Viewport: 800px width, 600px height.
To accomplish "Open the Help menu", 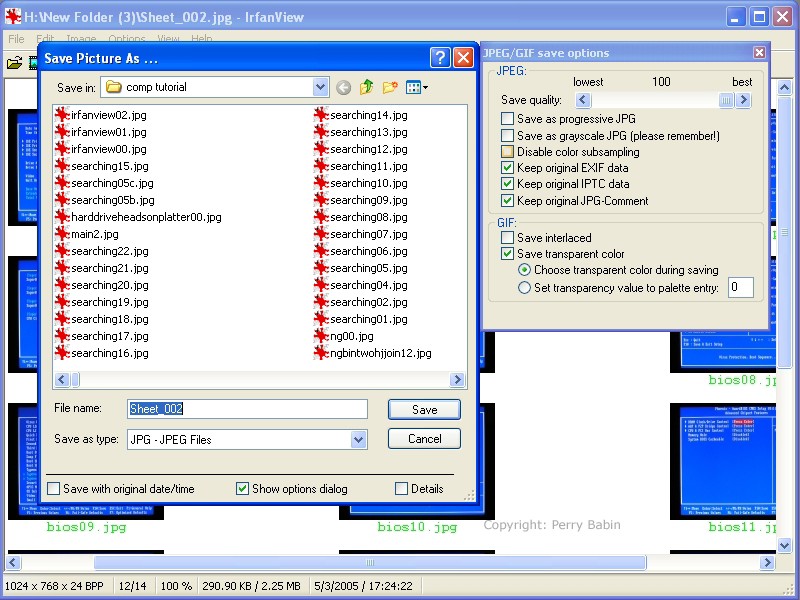I will point(202,39).
